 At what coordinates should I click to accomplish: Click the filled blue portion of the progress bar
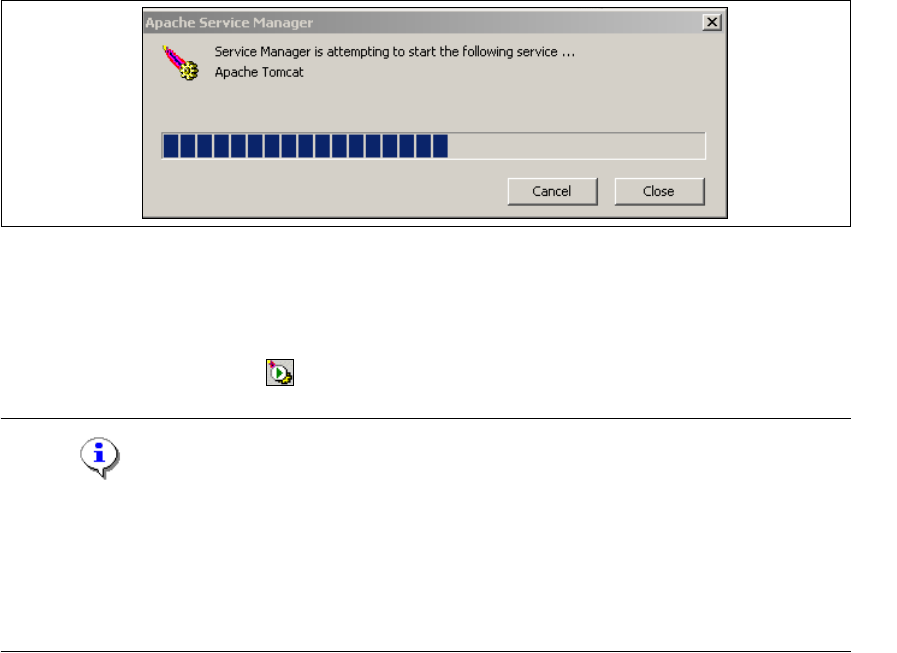305,146
